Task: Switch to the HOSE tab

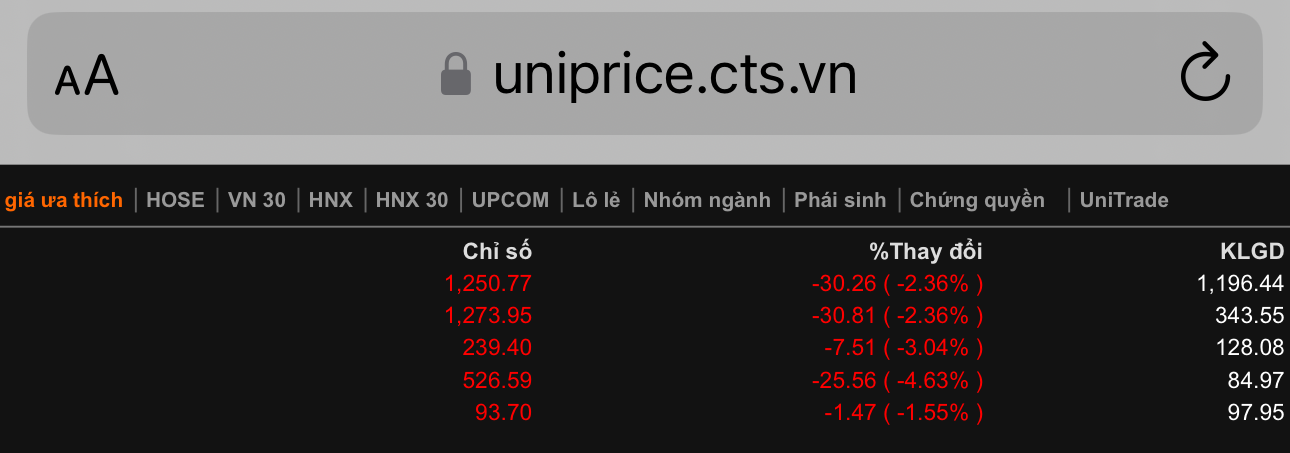Action: 175,200
